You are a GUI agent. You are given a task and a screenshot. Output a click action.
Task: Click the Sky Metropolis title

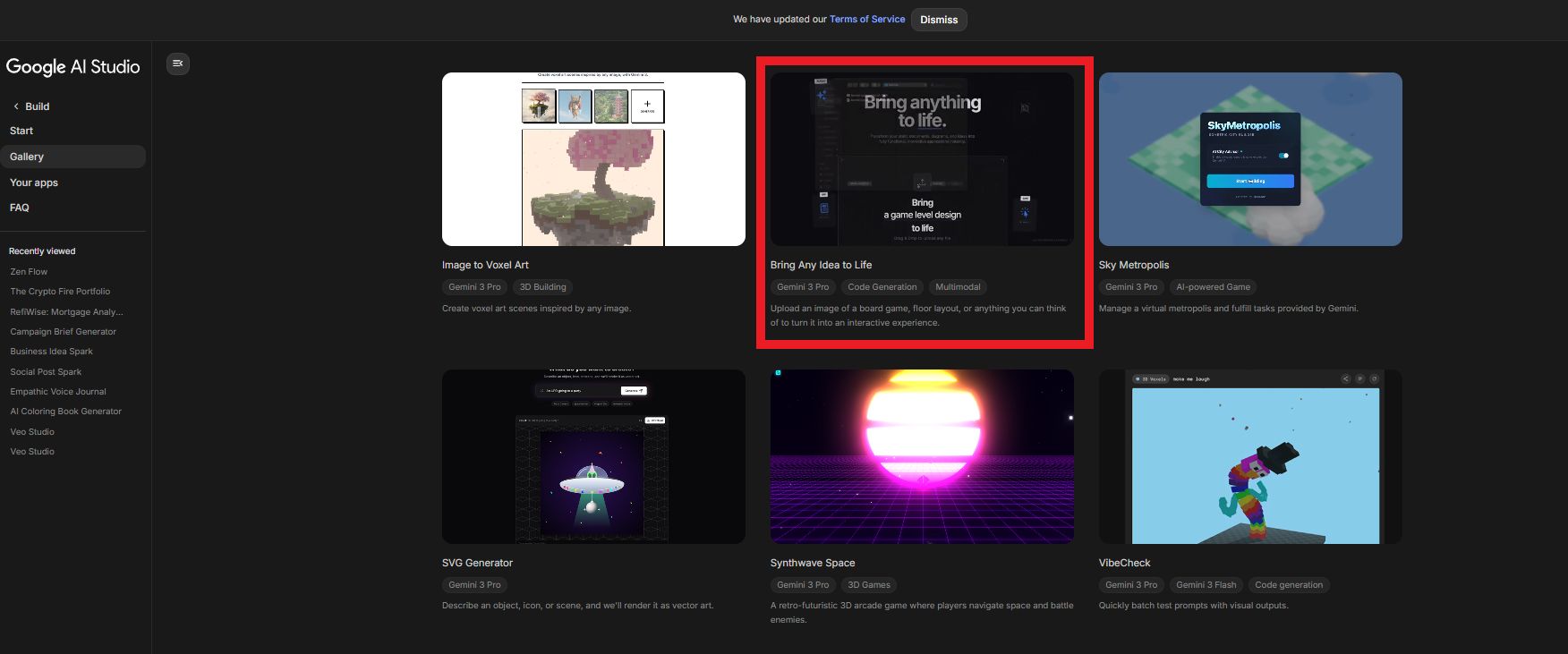pyautogui.click(x=1134, y=265)
